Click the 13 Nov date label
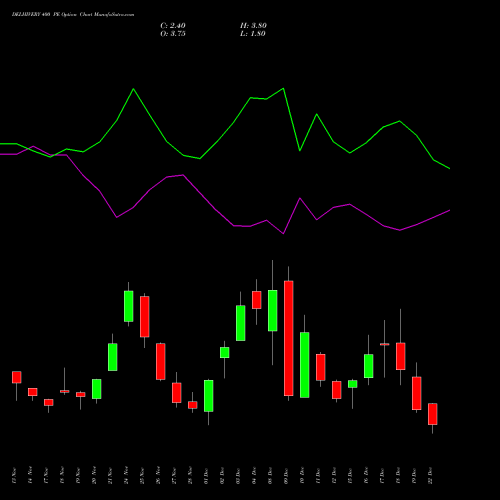This screenshot has height=500, width=500. click(14, 476)
